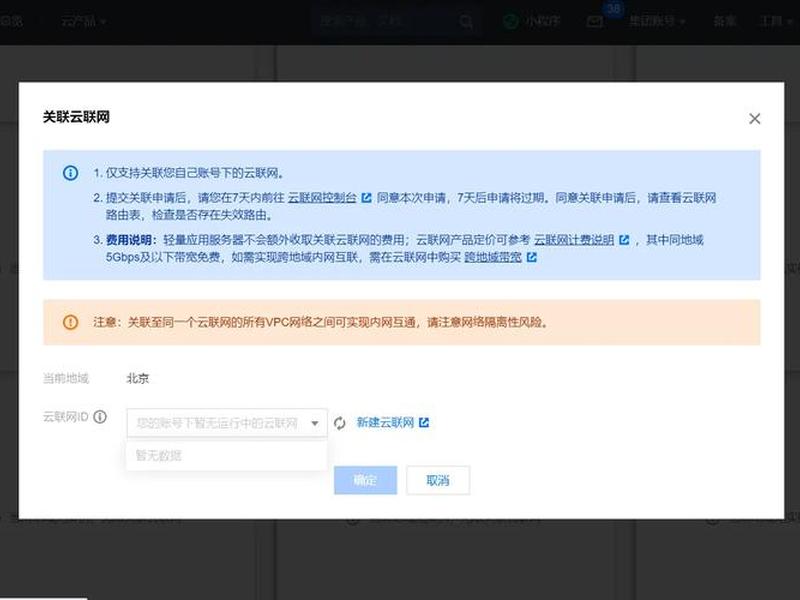Click the 费用说明 bold text
This screenshot has height=600, width=800.
[128, 240]
